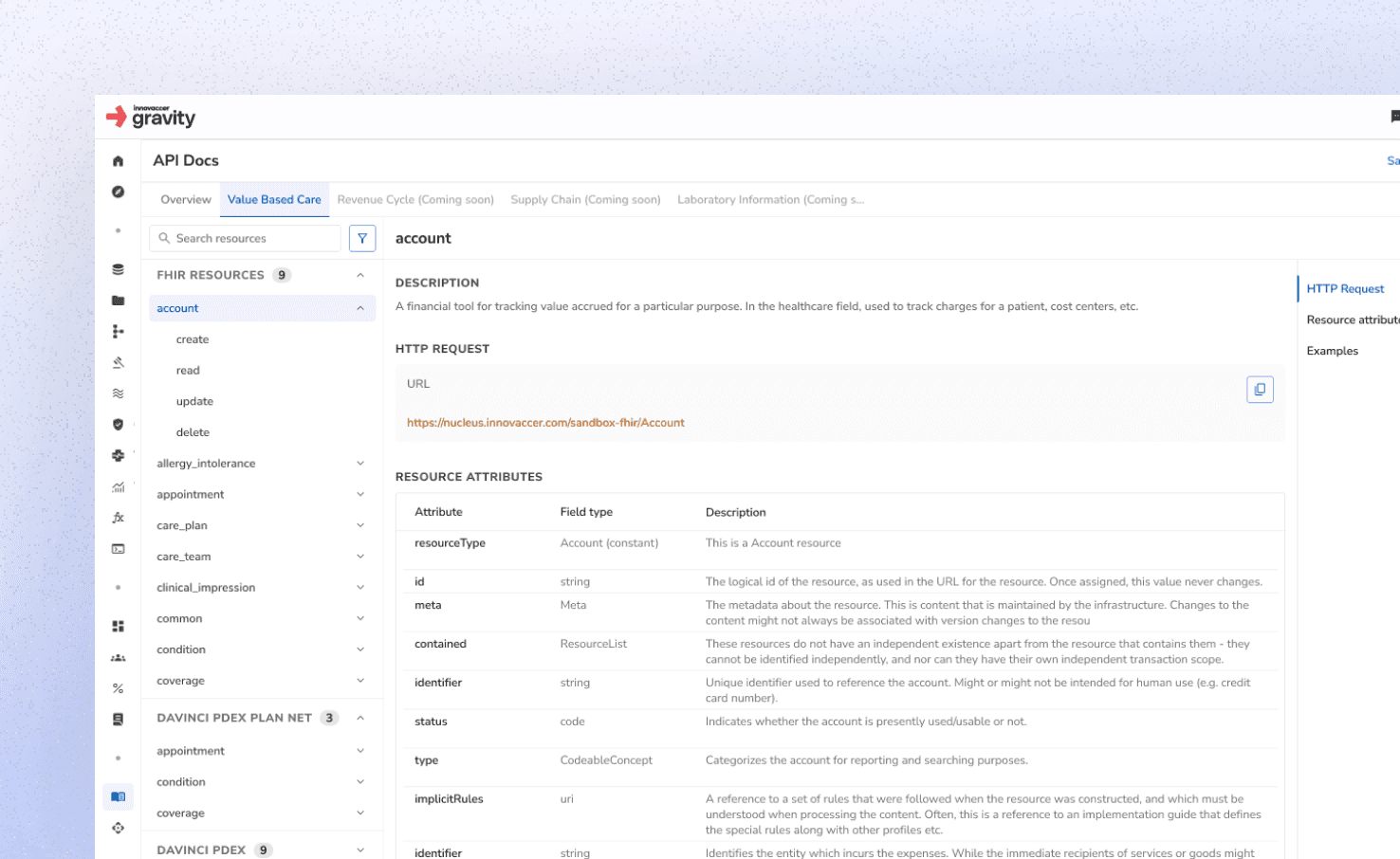Open the nucleus sandbox-fhir Account URL
The image size is (1400, 859).
pyautogui.click(x=545, y=423)
